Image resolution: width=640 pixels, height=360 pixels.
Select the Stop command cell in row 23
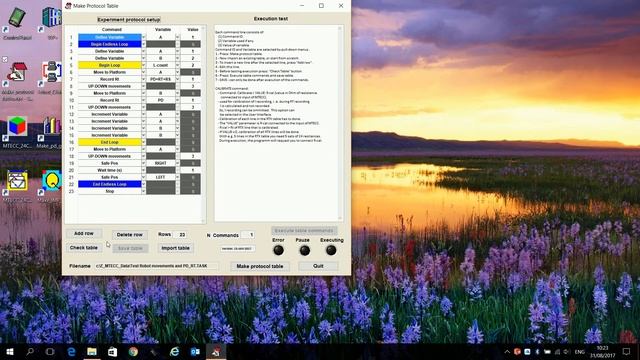[x=109, y=191]
